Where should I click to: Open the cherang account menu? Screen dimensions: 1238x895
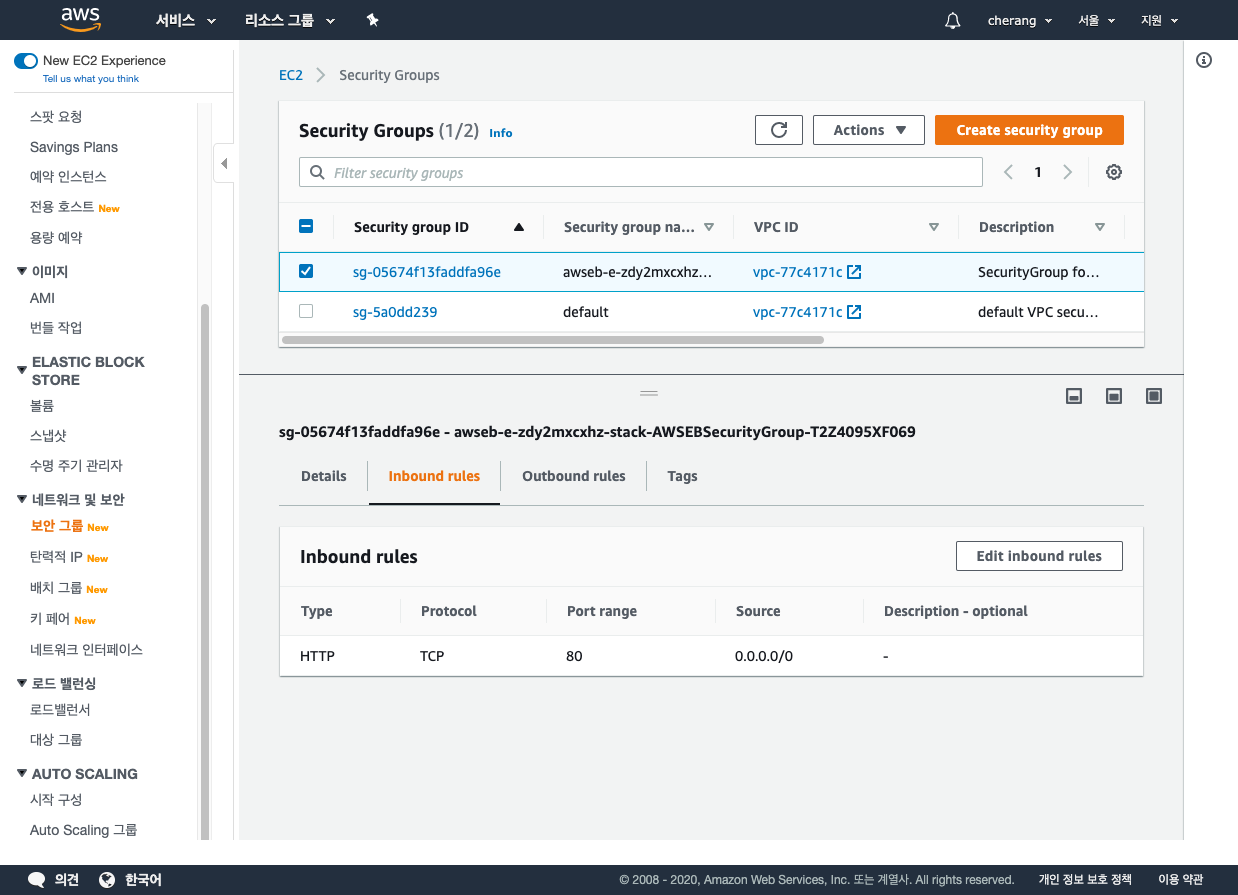(1019, 20)
